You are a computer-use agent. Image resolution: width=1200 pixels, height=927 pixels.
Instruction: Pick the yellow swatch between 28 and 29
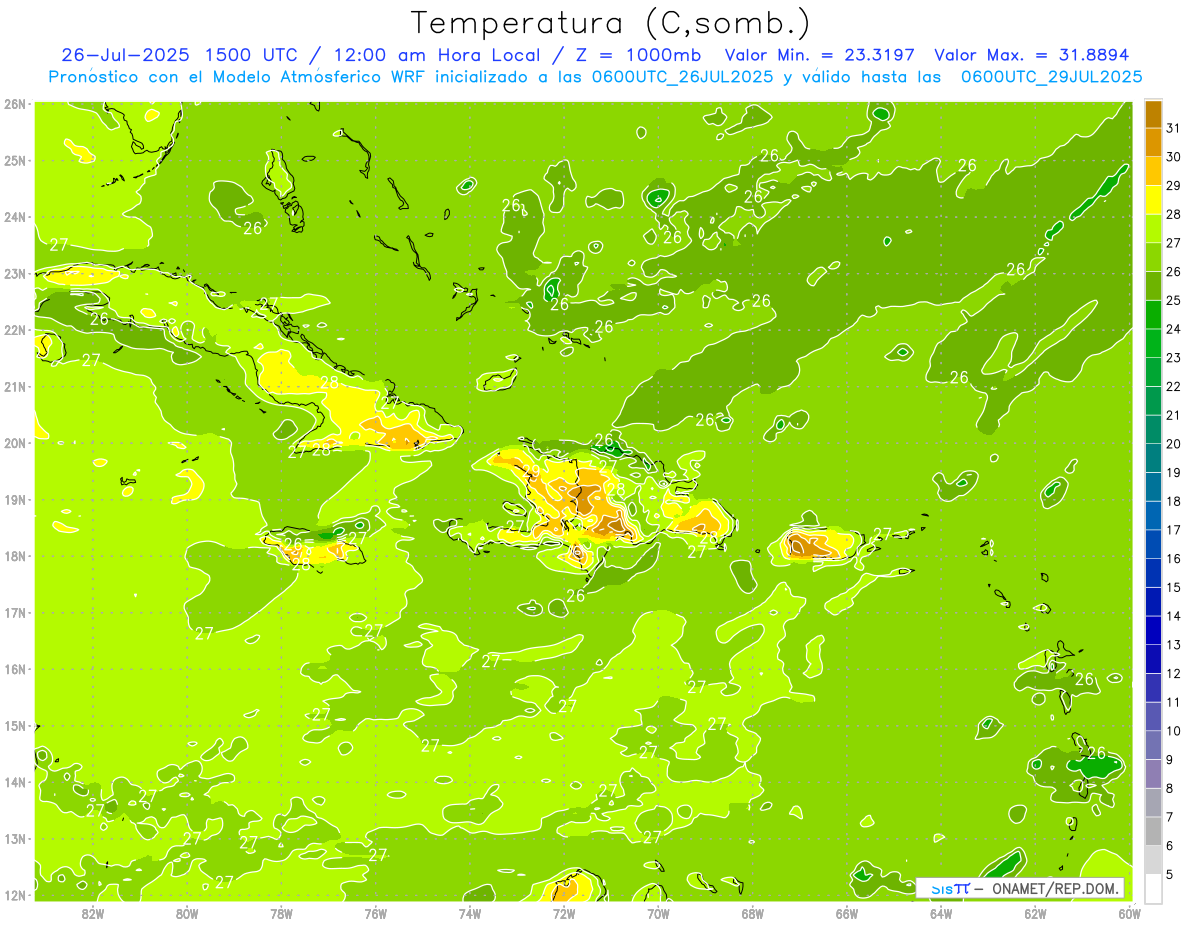pyautogui.click(x=1153, y=201)
